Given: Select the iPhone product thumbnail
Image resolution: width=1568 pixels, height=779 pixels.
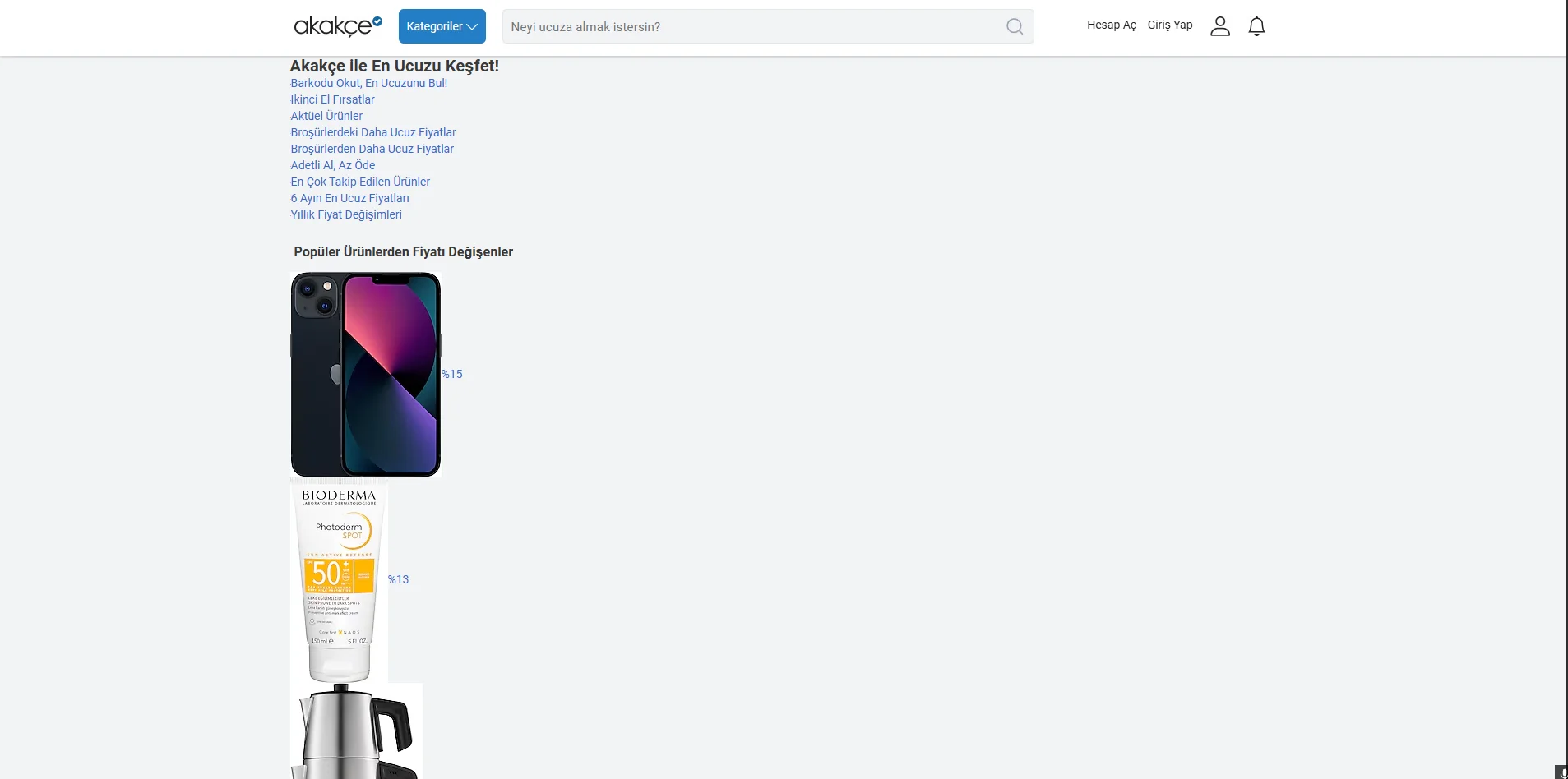Looking at the screenshot, I should [366, 375].
